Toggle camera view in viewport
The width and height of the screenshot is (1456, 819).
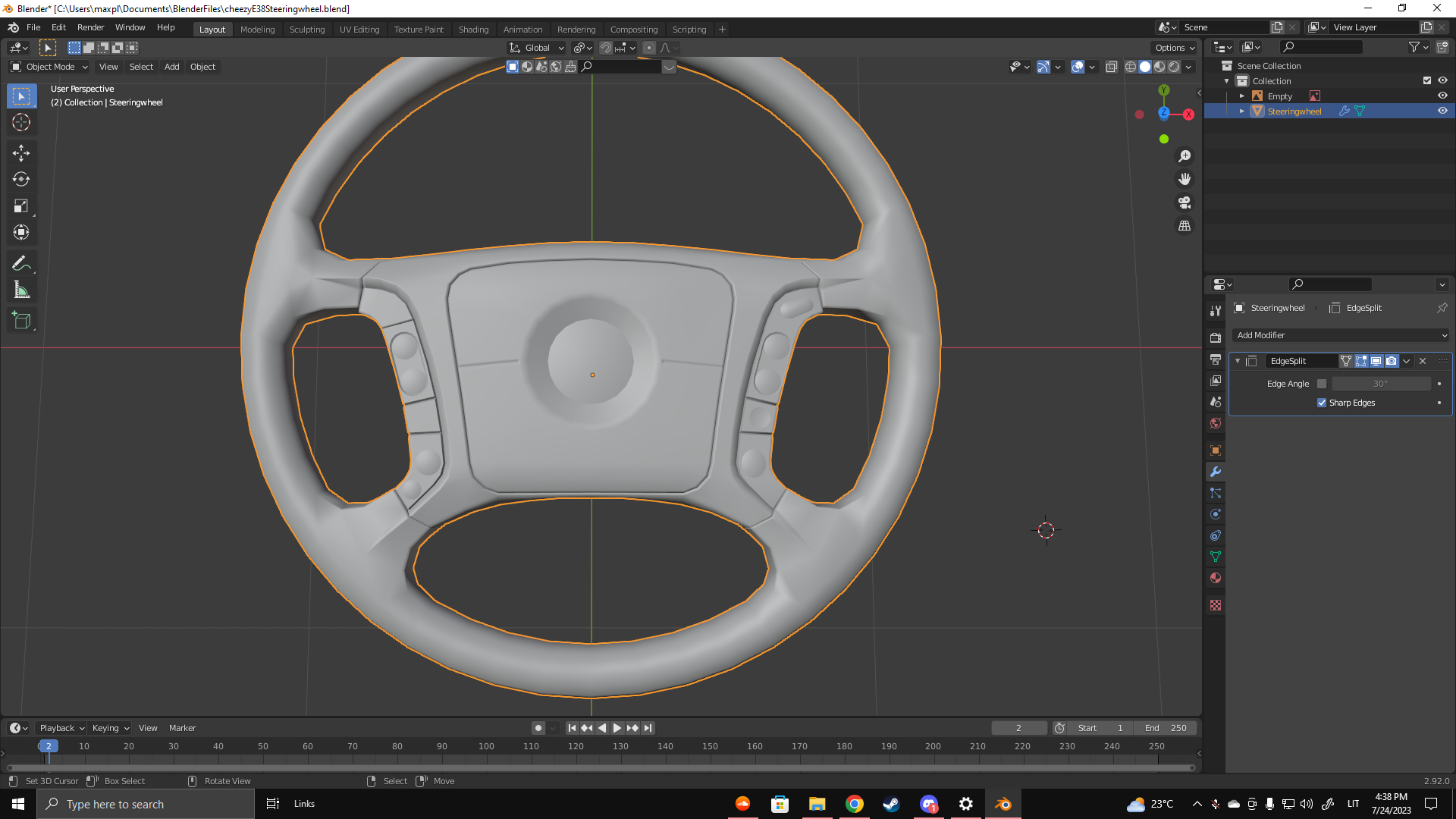[x=1184, y=202]
